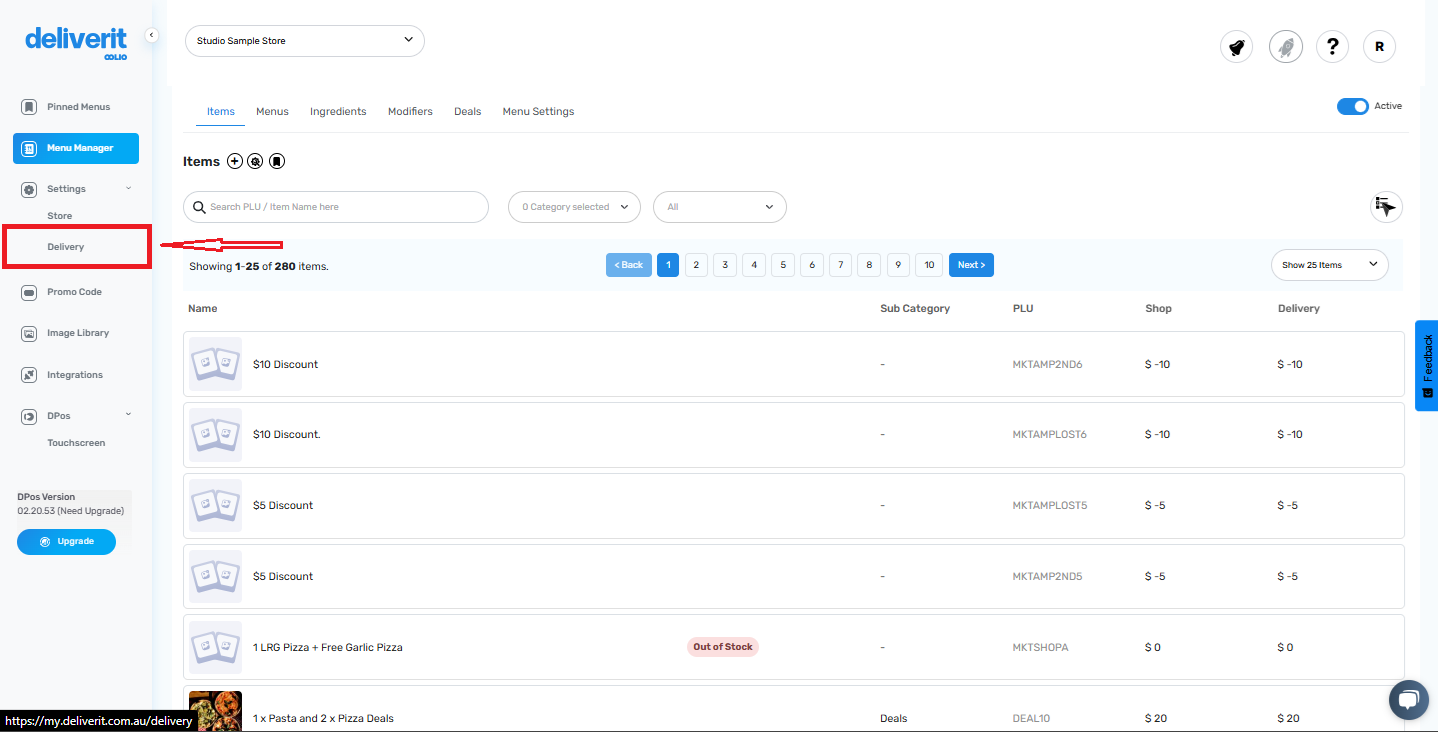Open the Store Sample Store selector dropdown
Viewport: 1438px width, 732px height.
point(304,41)
